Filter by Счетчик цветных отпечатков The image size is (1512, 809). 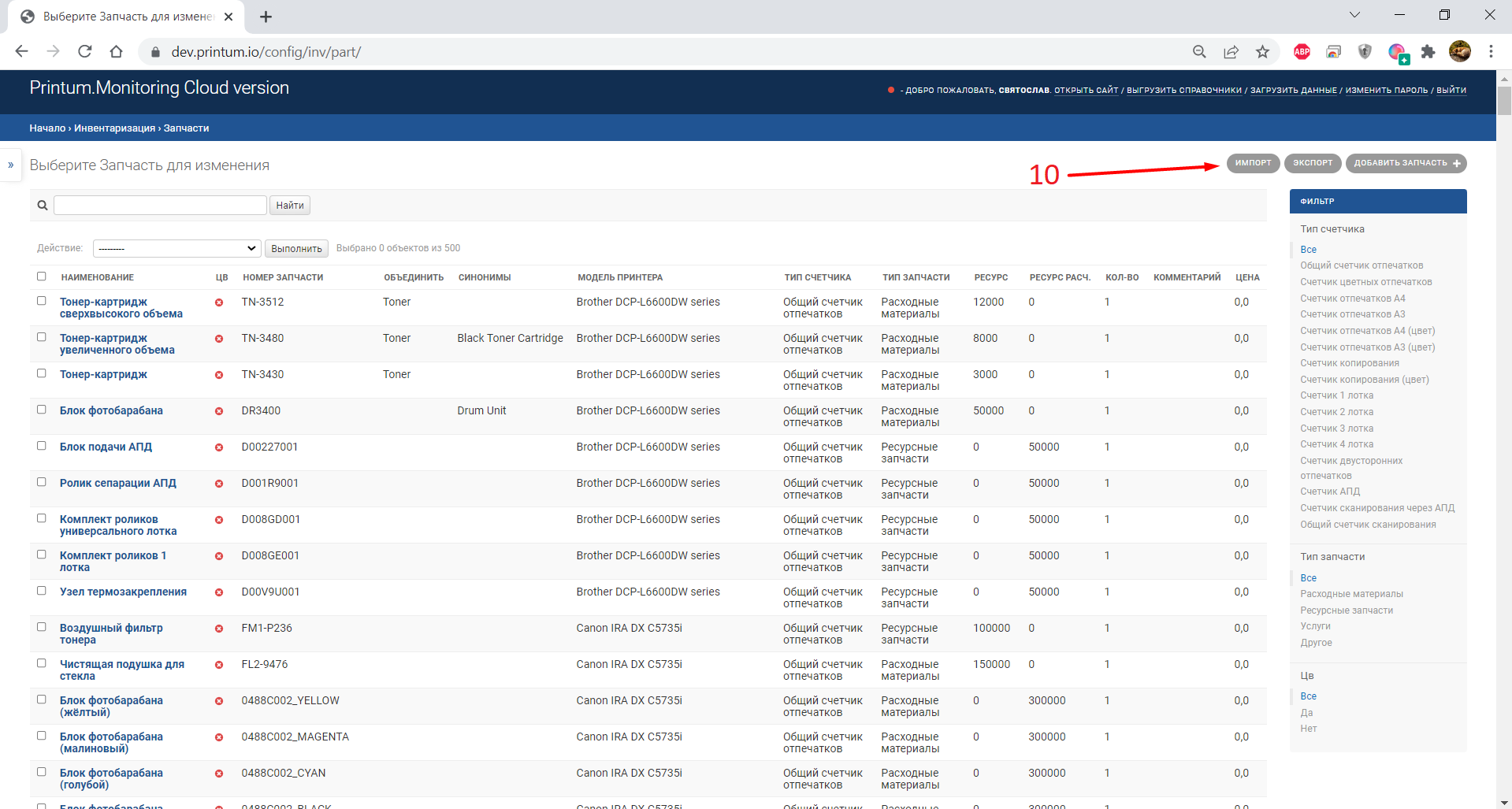coord(1366,282)
